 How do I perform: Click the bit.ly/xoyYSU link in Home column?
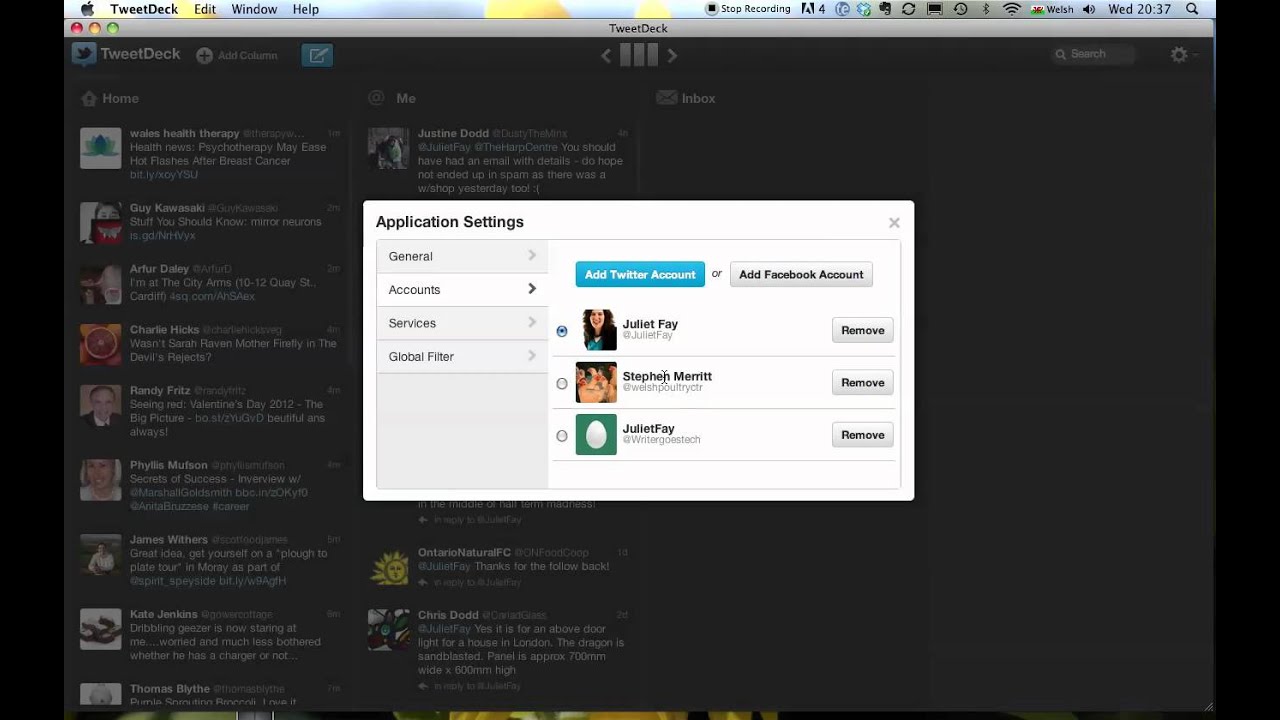(x=164, y=175)
